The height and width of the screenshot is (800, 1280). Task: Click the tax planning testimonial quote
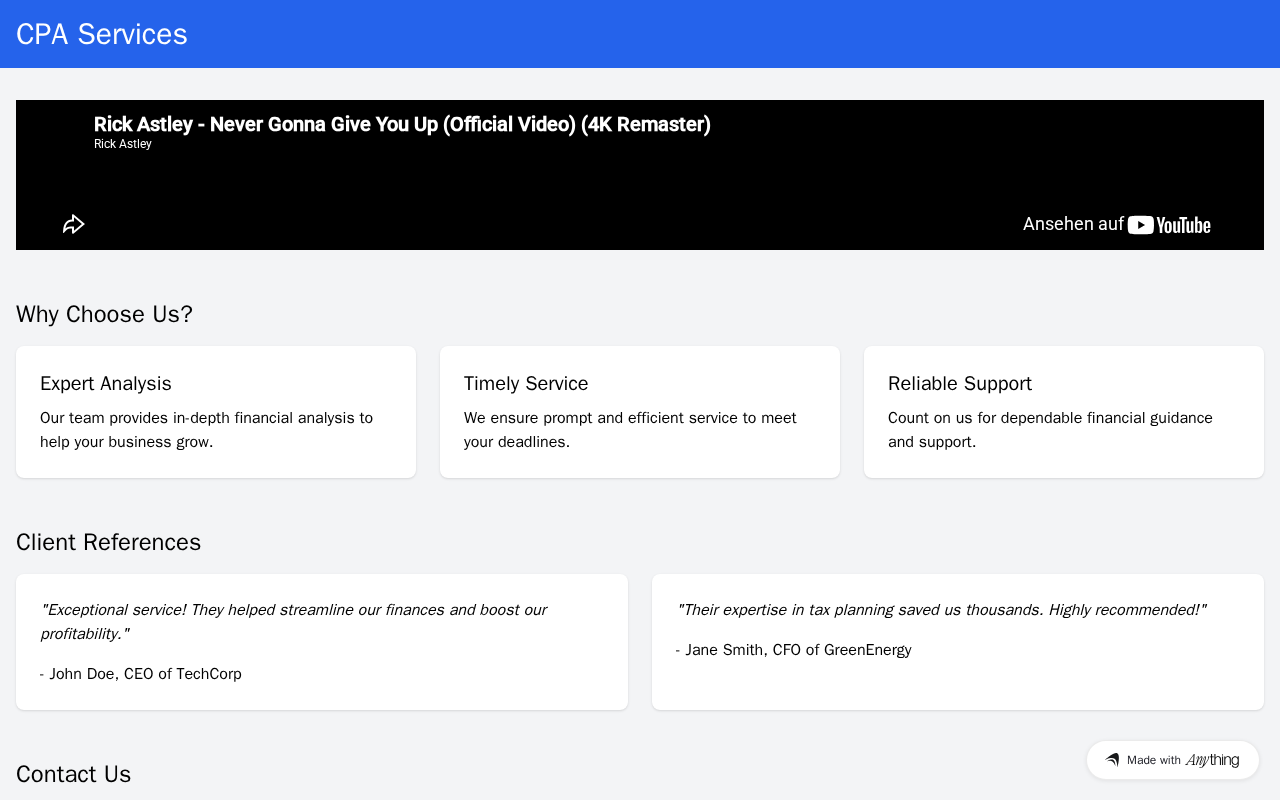(942, 610)
